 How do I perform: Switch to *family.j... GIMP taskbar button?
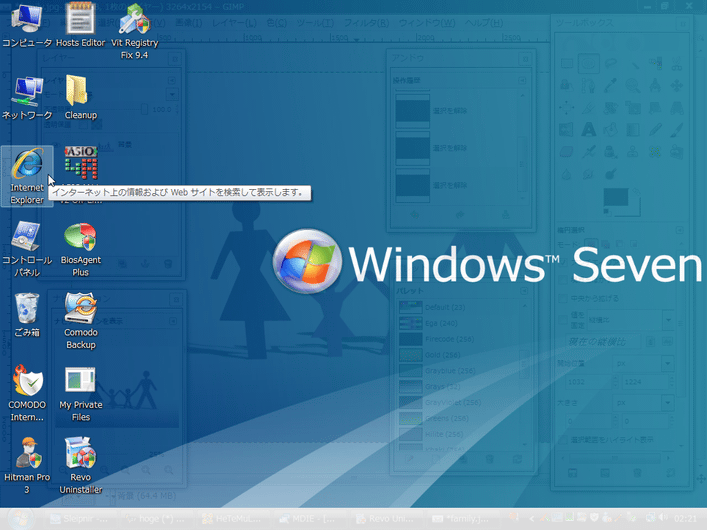(462, 519)
